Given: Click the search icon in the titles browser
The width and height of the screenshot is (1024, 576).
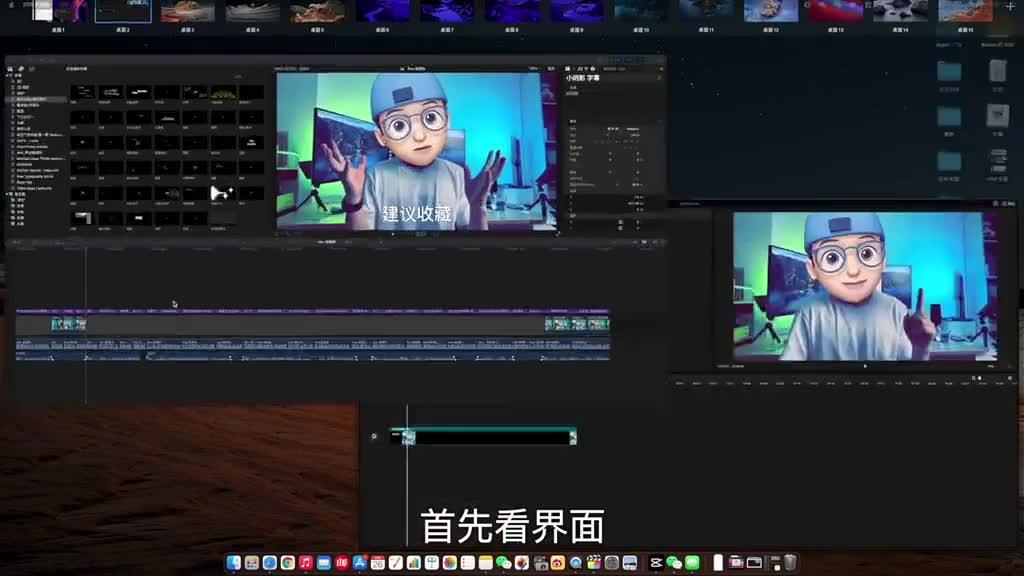Looking at the screenshot, I should [x=238, y=76].
